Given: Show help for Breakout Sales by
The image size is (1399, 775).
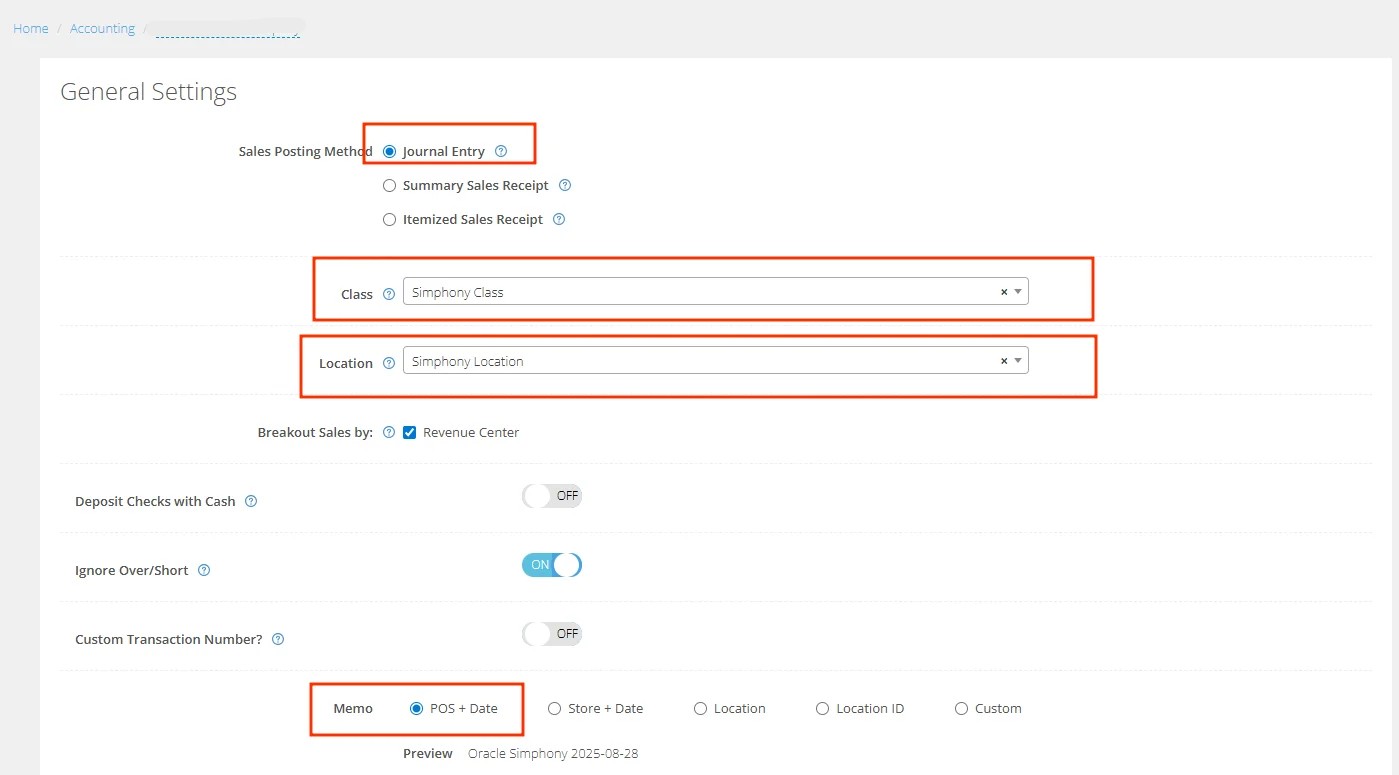Looking at the screenshot, I should coord(389,432).
